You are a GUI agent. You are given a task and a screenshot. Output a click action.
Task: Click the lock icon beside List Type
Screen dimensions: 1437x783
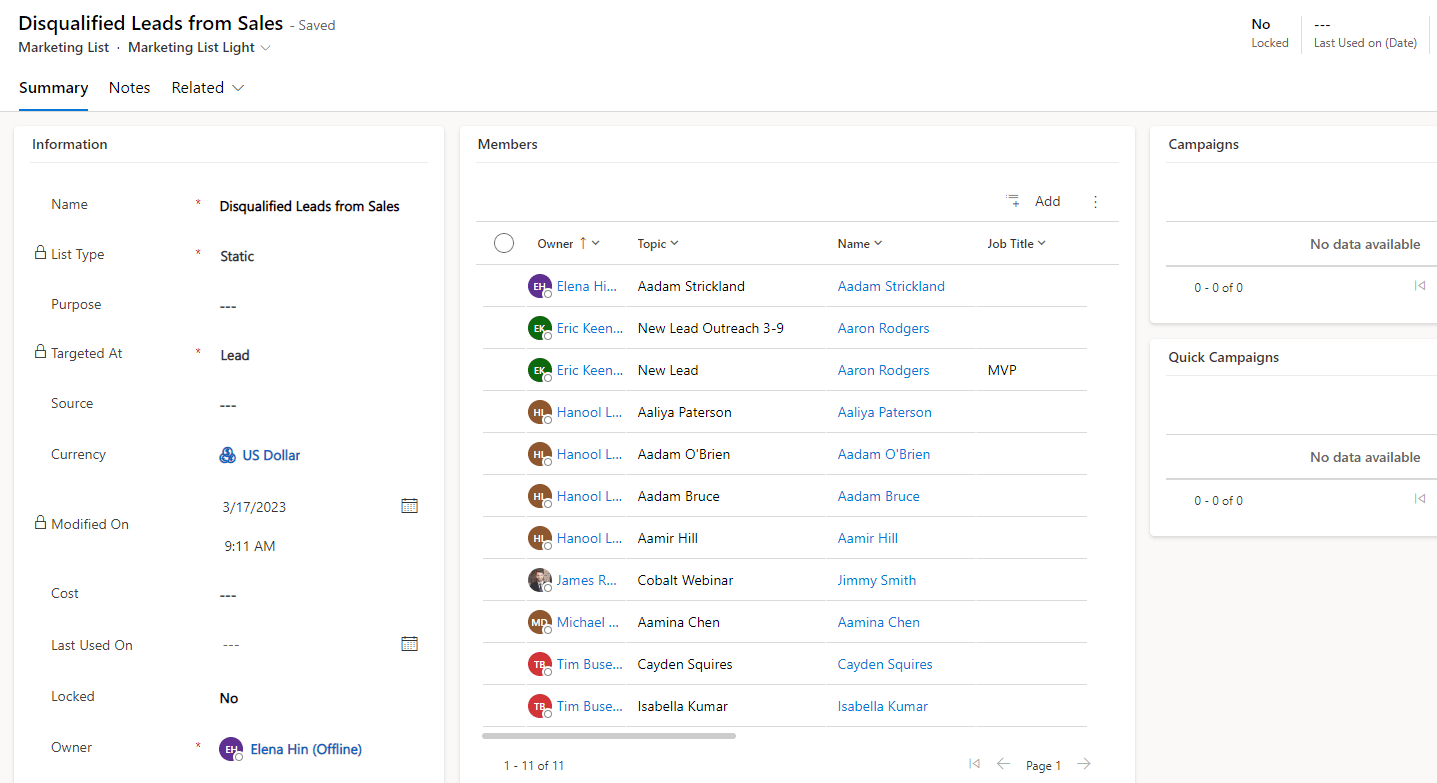click(39, 253)
